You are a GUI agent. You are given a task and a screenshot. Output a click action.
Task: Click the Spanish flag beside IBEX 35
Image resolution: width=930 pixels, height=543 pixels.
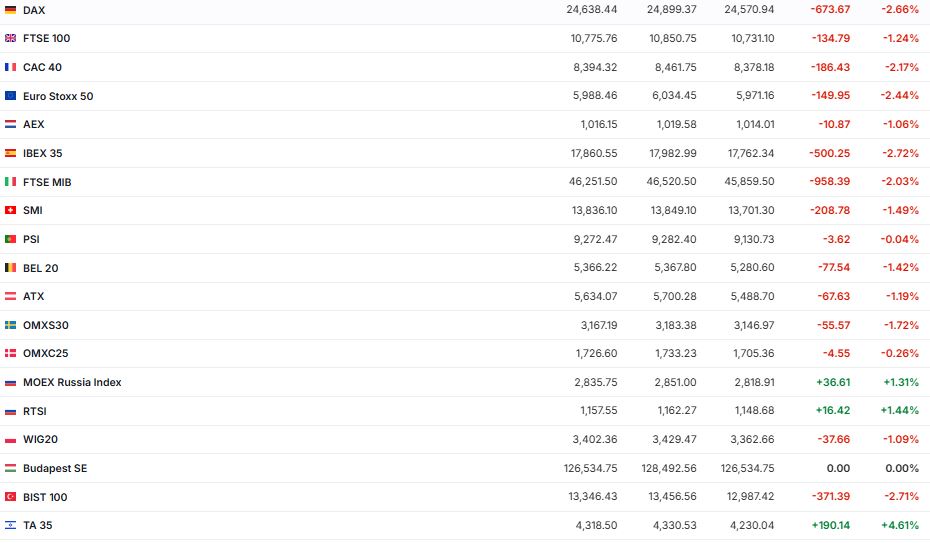pyautogui.click(x=10, y=153)
